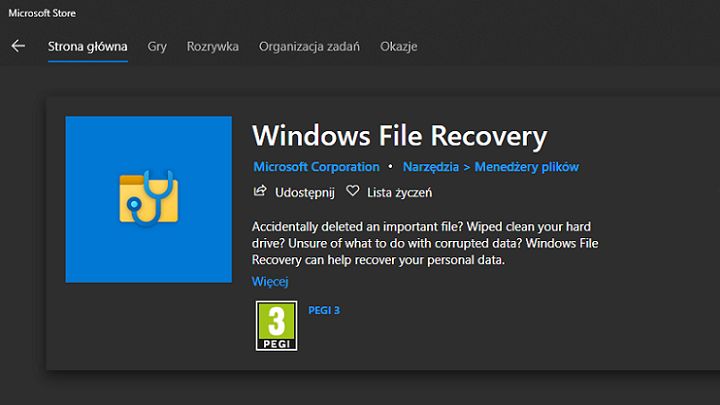This screenshot has width=720, height=405.
Task: Click the heart icon for the wish list
Action: [x=352, y=191]
